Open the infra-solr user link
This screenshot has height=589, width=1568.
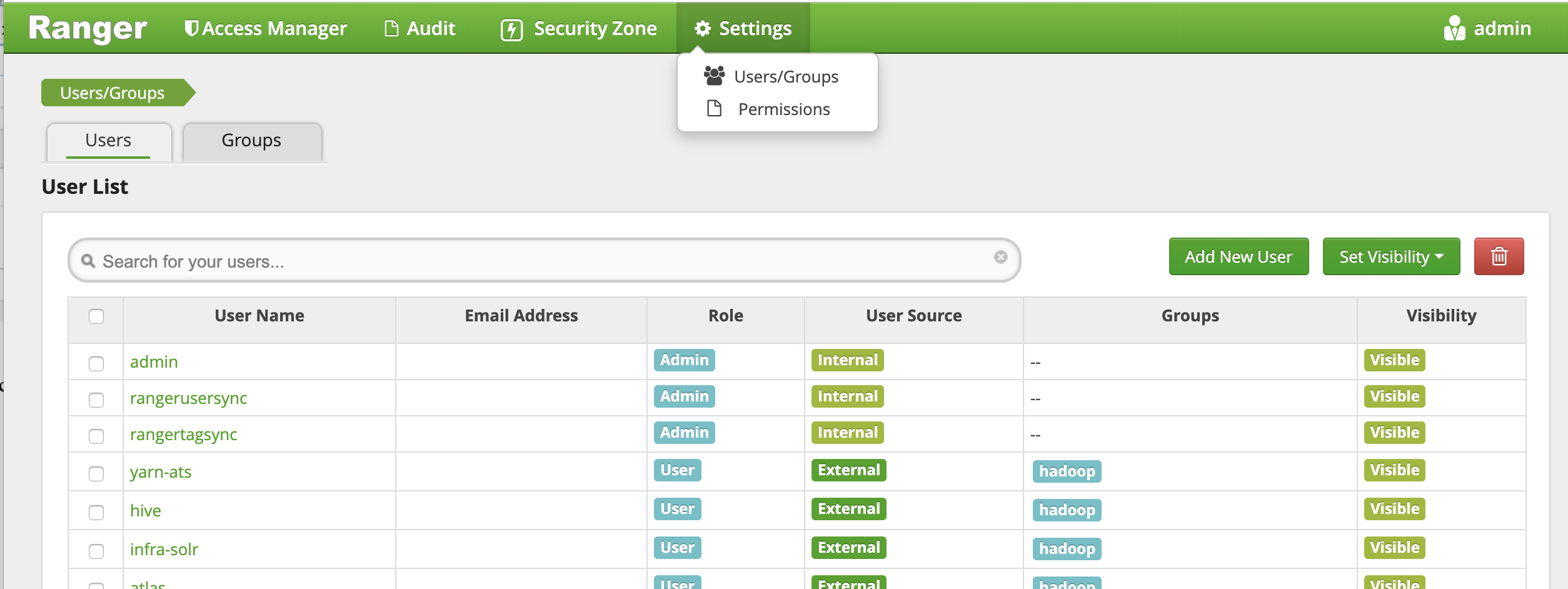click(164, 550)
